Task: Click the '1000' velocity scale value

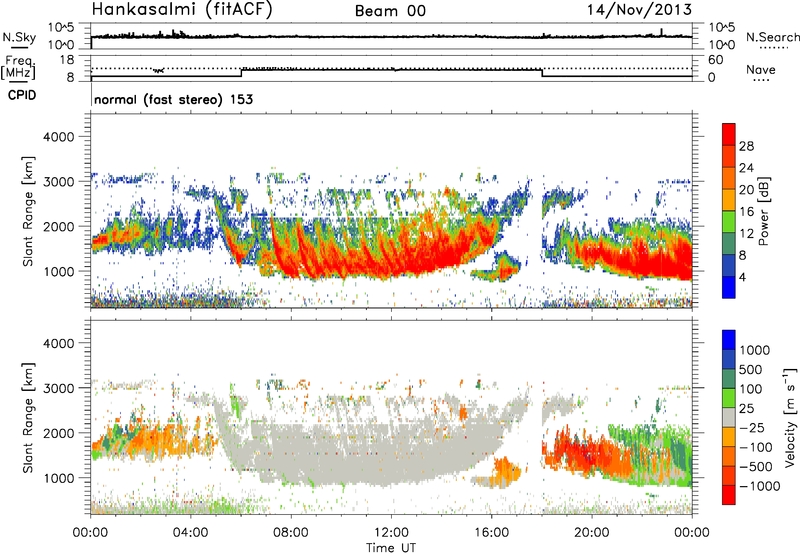Action: tap(755, 350)
